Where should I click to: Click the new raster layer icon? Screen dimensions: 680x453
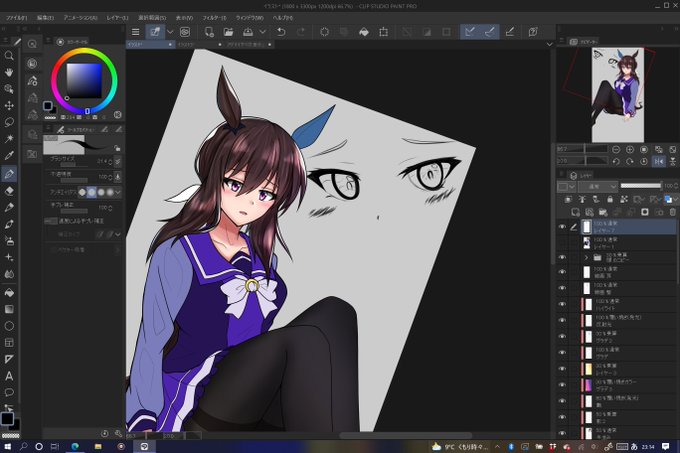pos(575,212)
